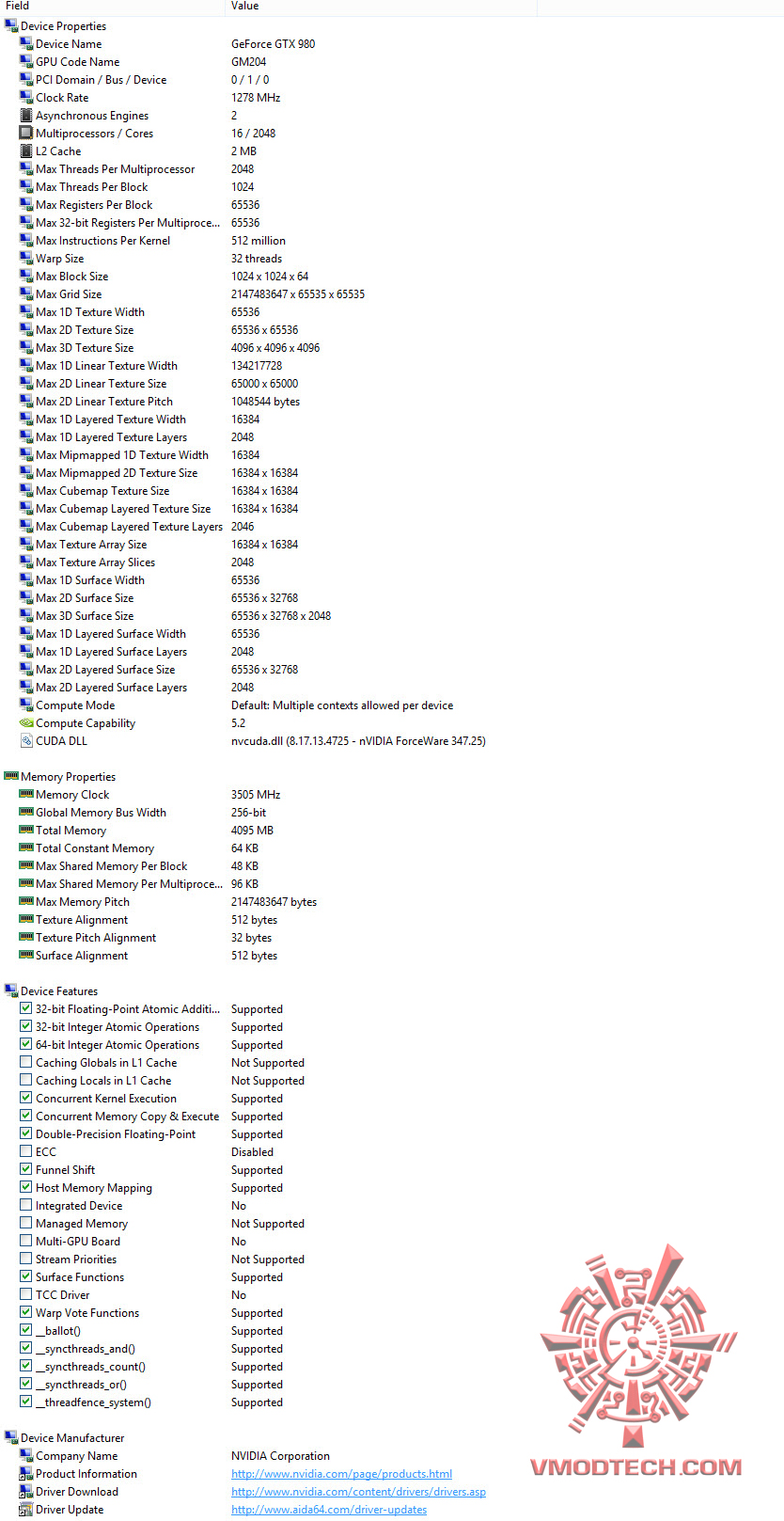Image resolution: width=784 pixels, height=1521 pixels.
Task: Toggle the __threadfence_system() checkbox
Action: tap(26, 1402)
